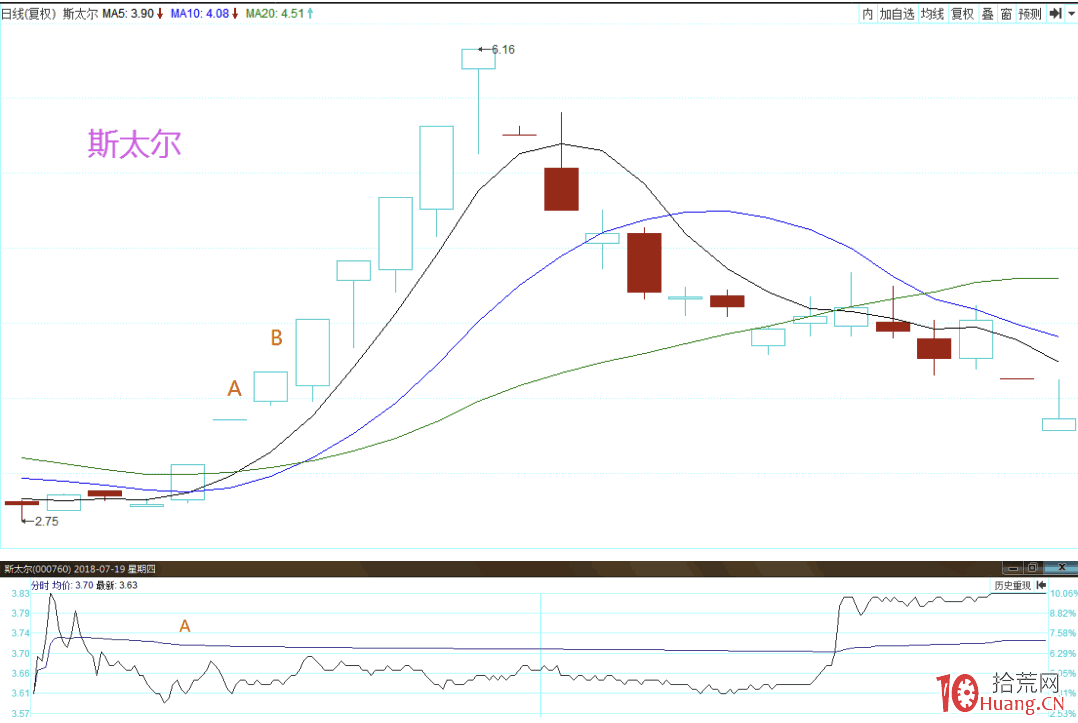Viewport: 1078px width, 723px height.
Task: Click the 3.83 price axis label
Action: [x=21, y=594]
